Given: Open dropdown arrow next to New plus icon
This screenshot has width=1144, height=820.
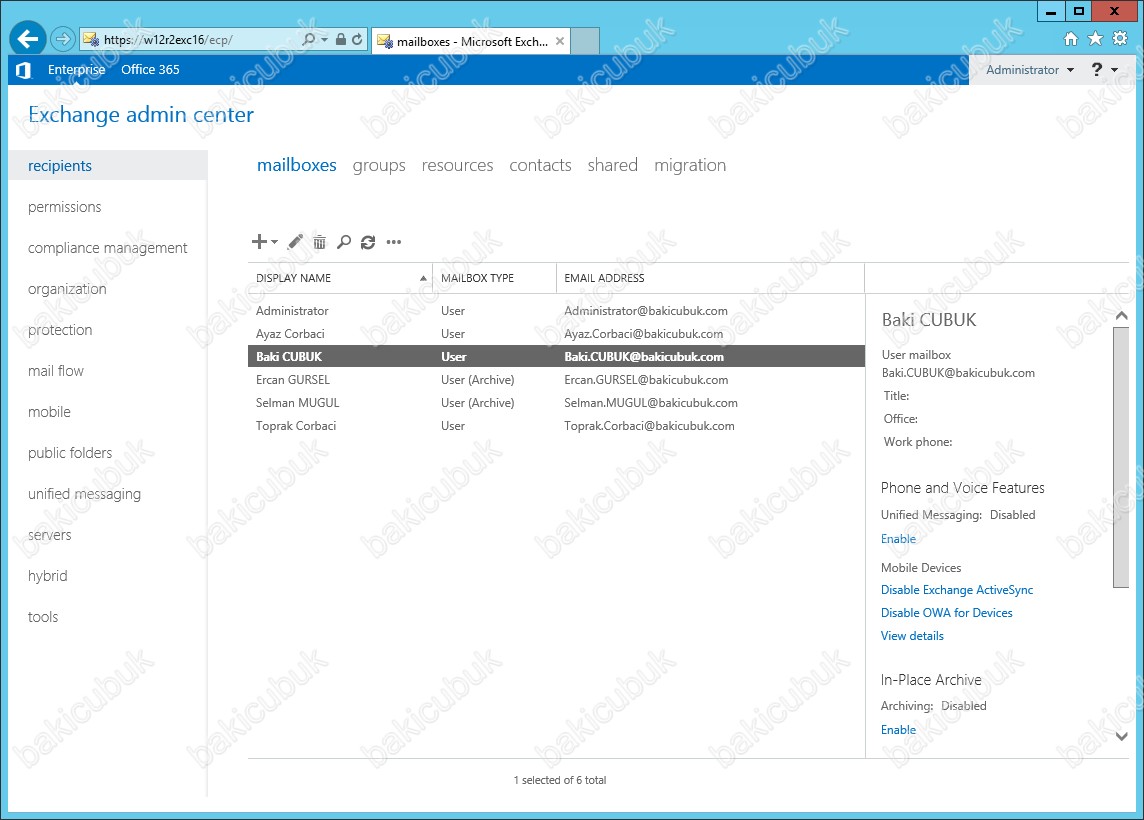Looking at the screenshot, I should [274, 241].
